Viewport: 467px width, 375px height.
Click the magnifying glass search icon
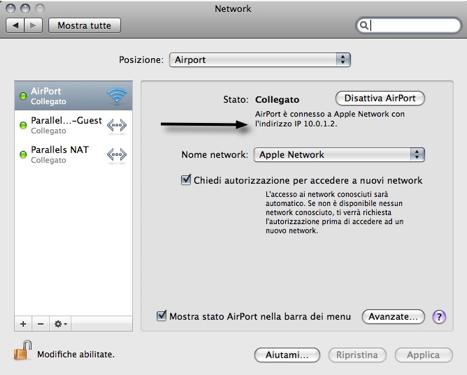pyautogui.click(x=364, y=25)
